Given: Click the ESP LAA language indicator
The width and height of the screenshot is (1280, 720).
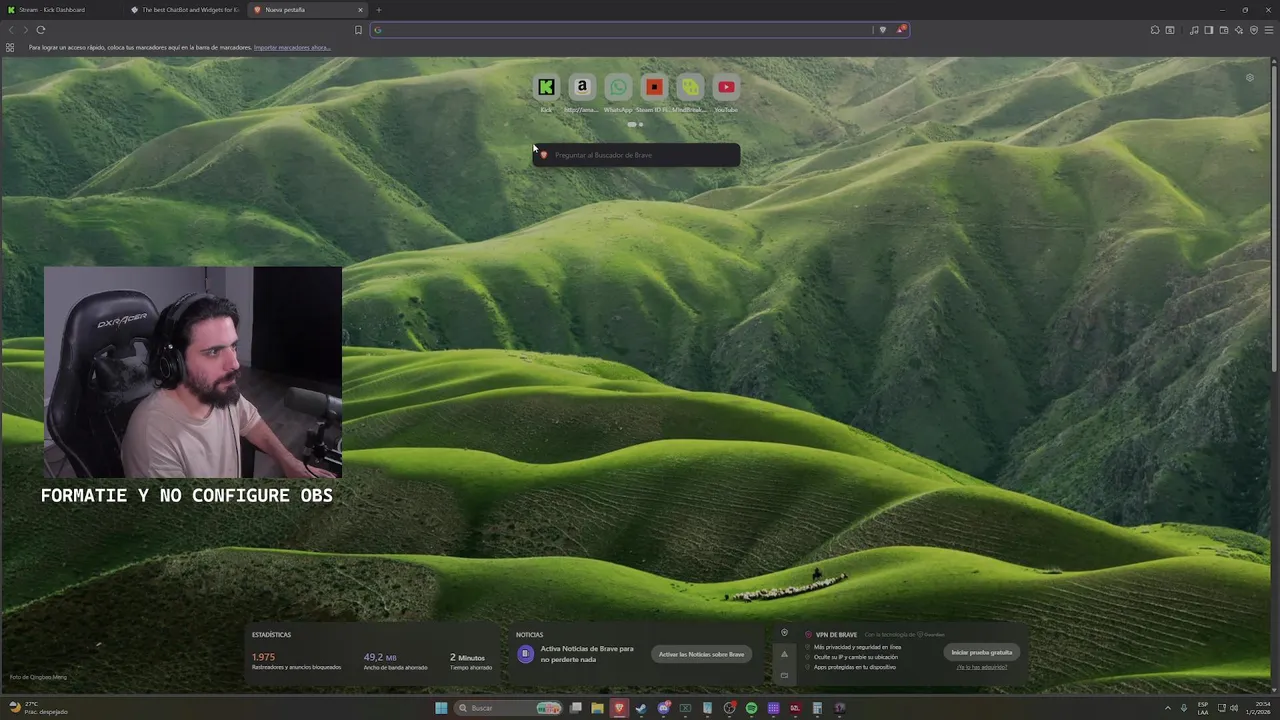Looking at the screenshot, I should [x=1203, y=708].
